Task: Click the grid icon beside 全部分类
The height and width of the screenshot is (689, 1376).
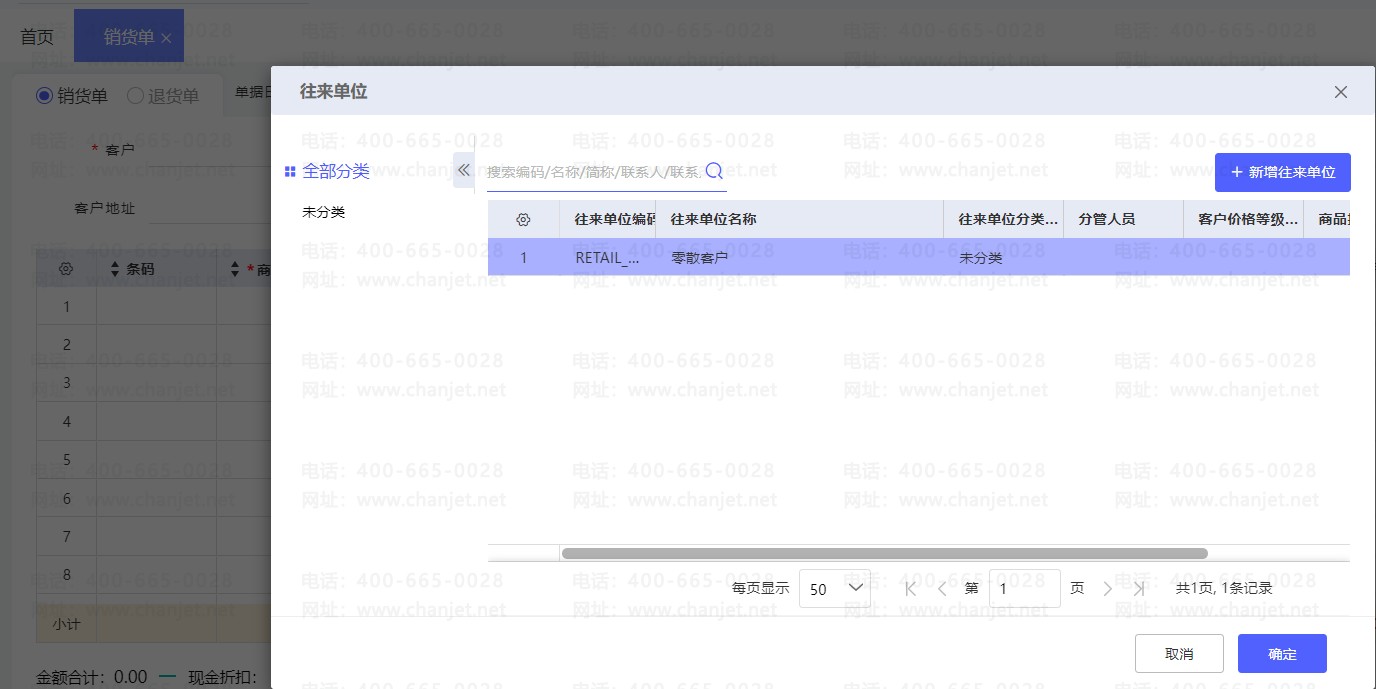Action: tap(290, 172)
